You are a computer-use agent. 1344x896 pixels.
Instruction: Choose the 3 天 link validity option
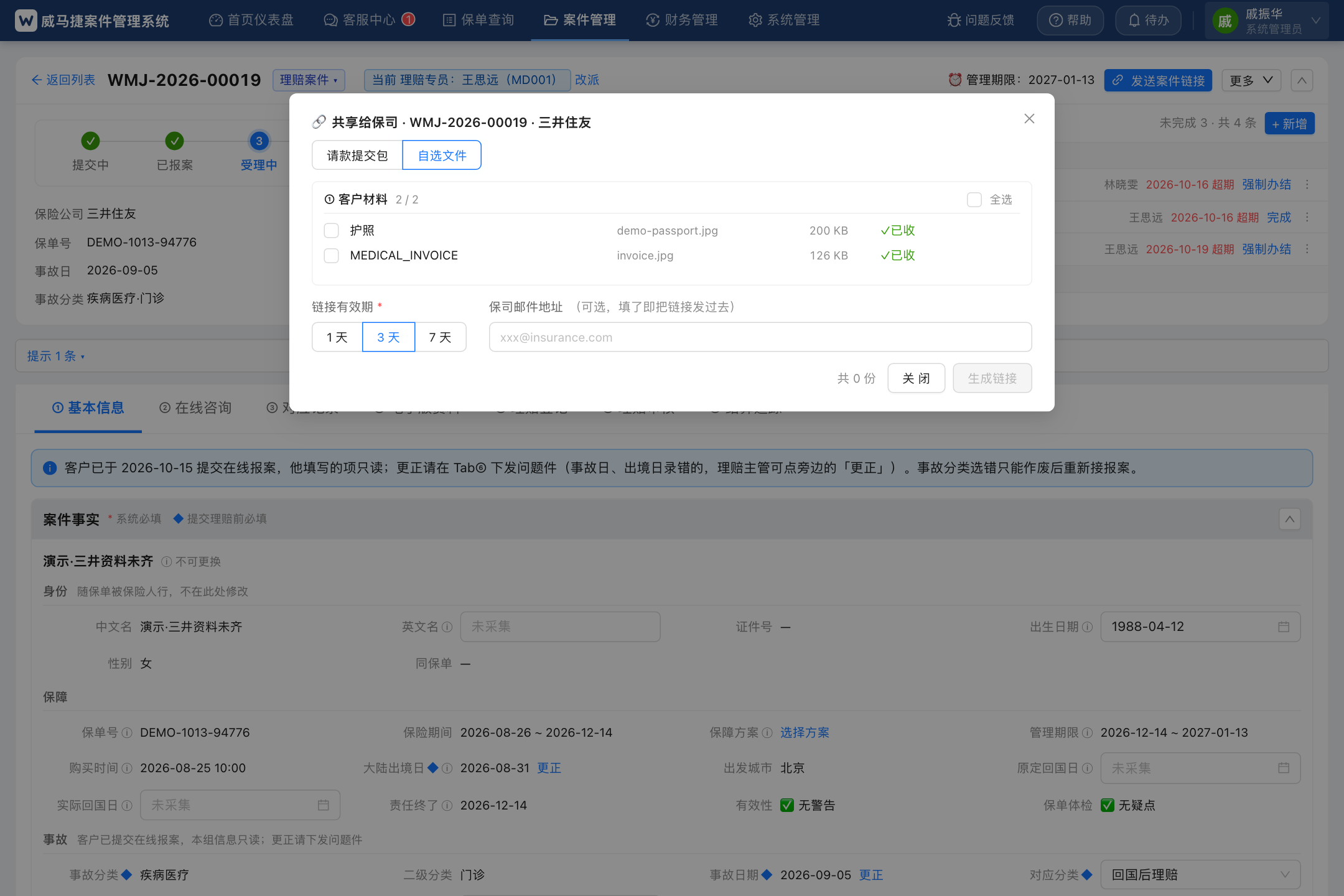tap(388, 337)
